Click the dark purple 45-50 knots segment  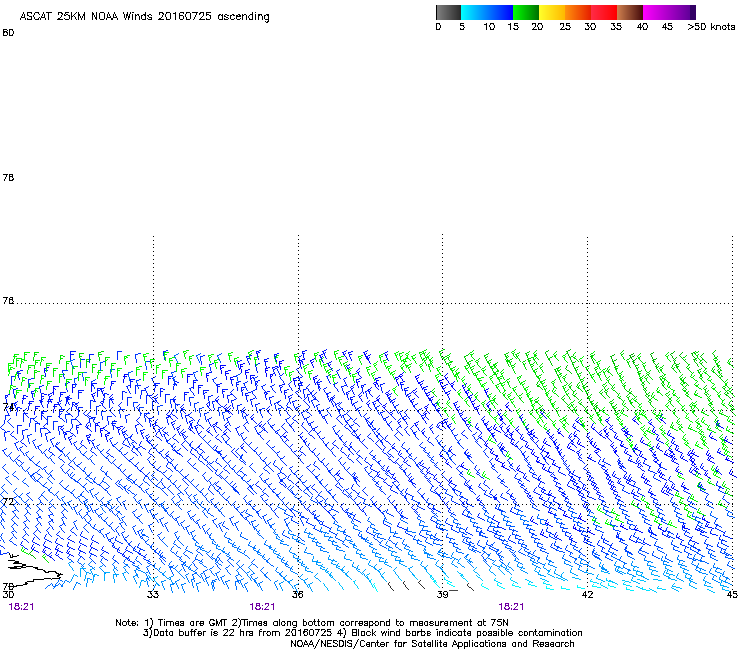tap(682, 12)
